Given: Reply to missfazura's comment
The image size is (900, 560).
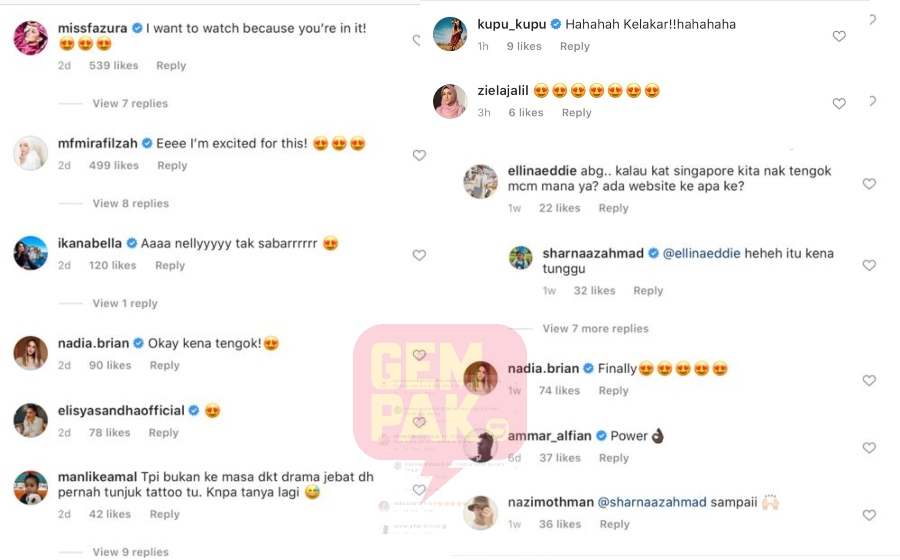Looking at the screenshot, I should [171, 65].
